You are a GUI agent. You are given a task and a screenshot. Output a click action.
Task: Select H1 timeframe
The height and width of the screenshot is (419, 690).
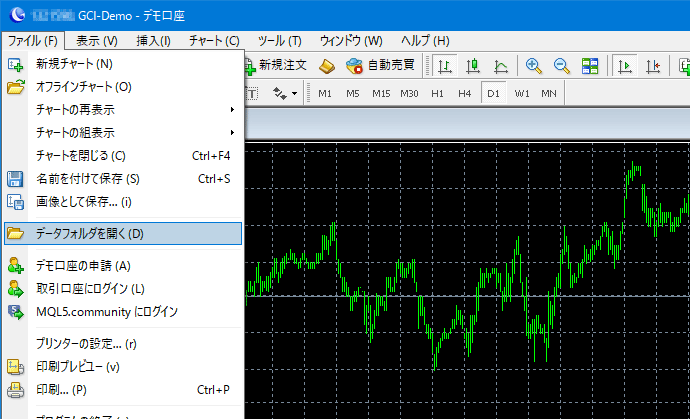tap(437, 93)
